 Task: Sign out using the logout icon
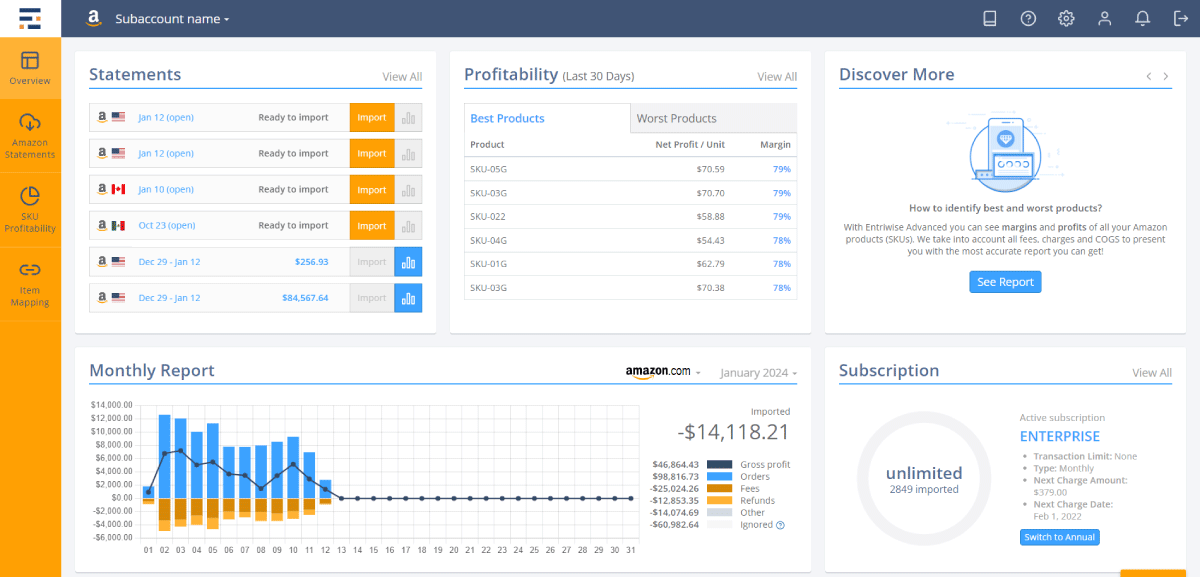tap(1179, 18)
